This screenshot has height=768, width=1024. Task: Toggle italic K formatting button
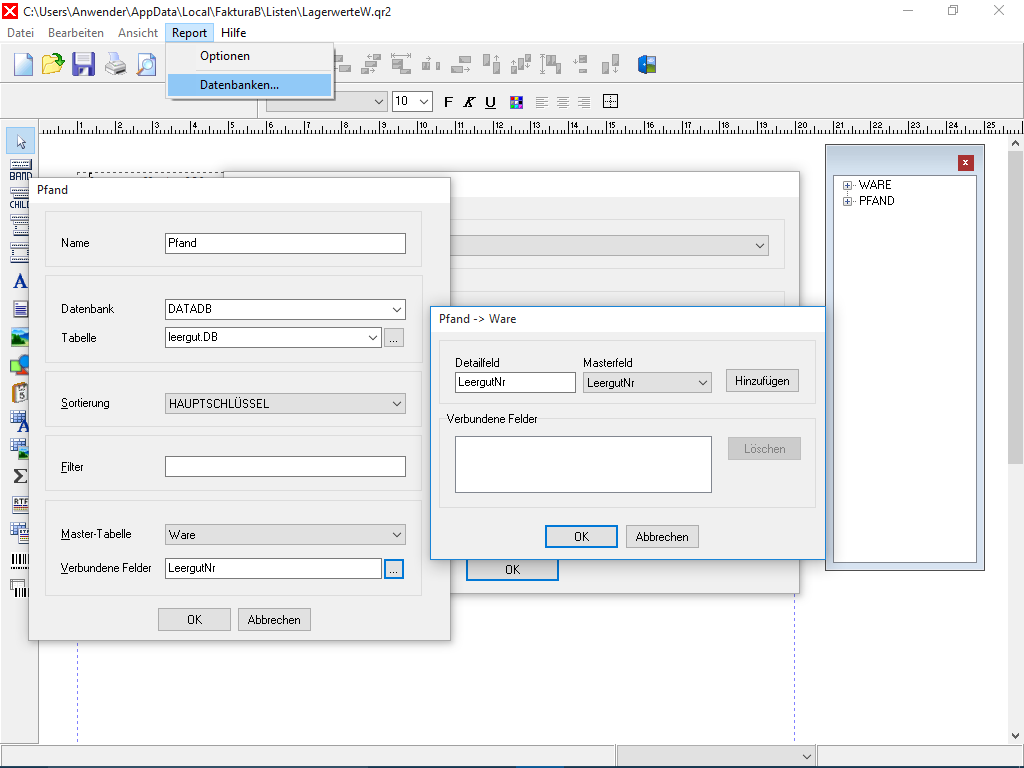pos(469,102)
